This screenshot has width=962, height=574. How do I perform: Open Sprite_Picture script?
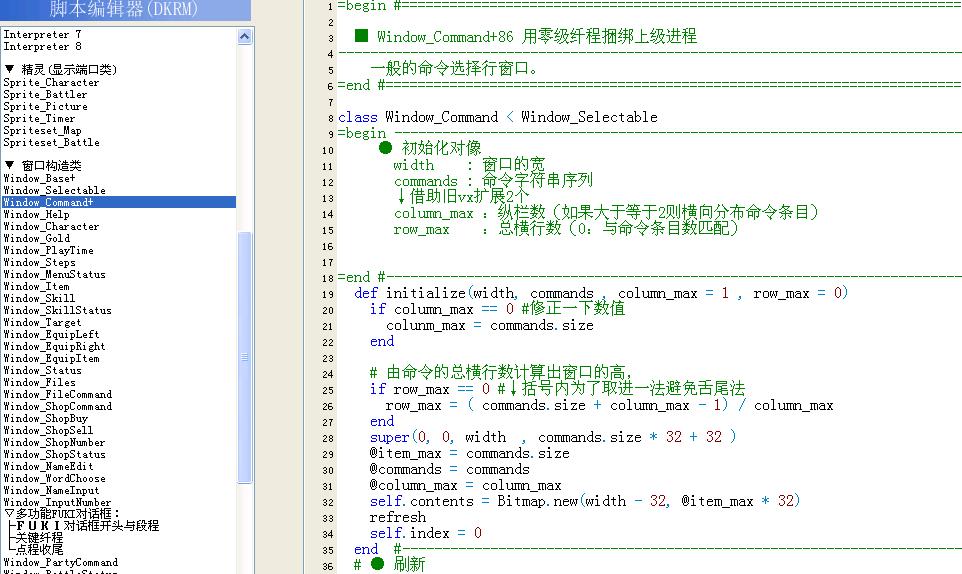[45, 106]
